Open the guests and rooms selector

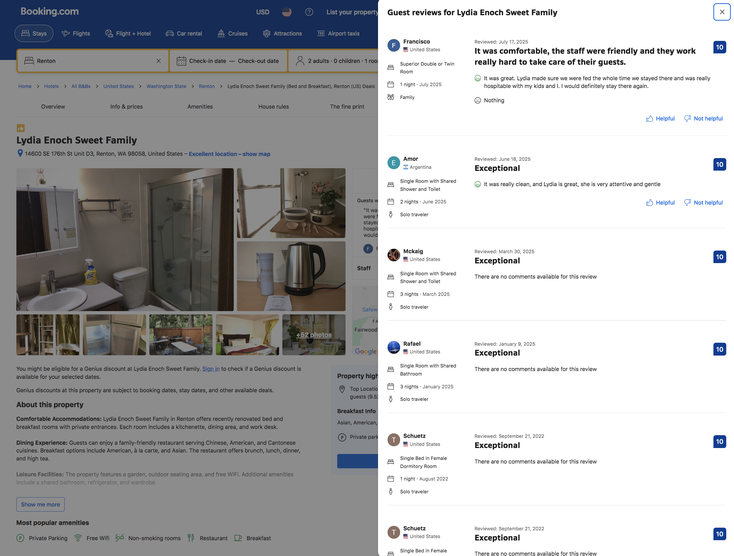point(333,61)
